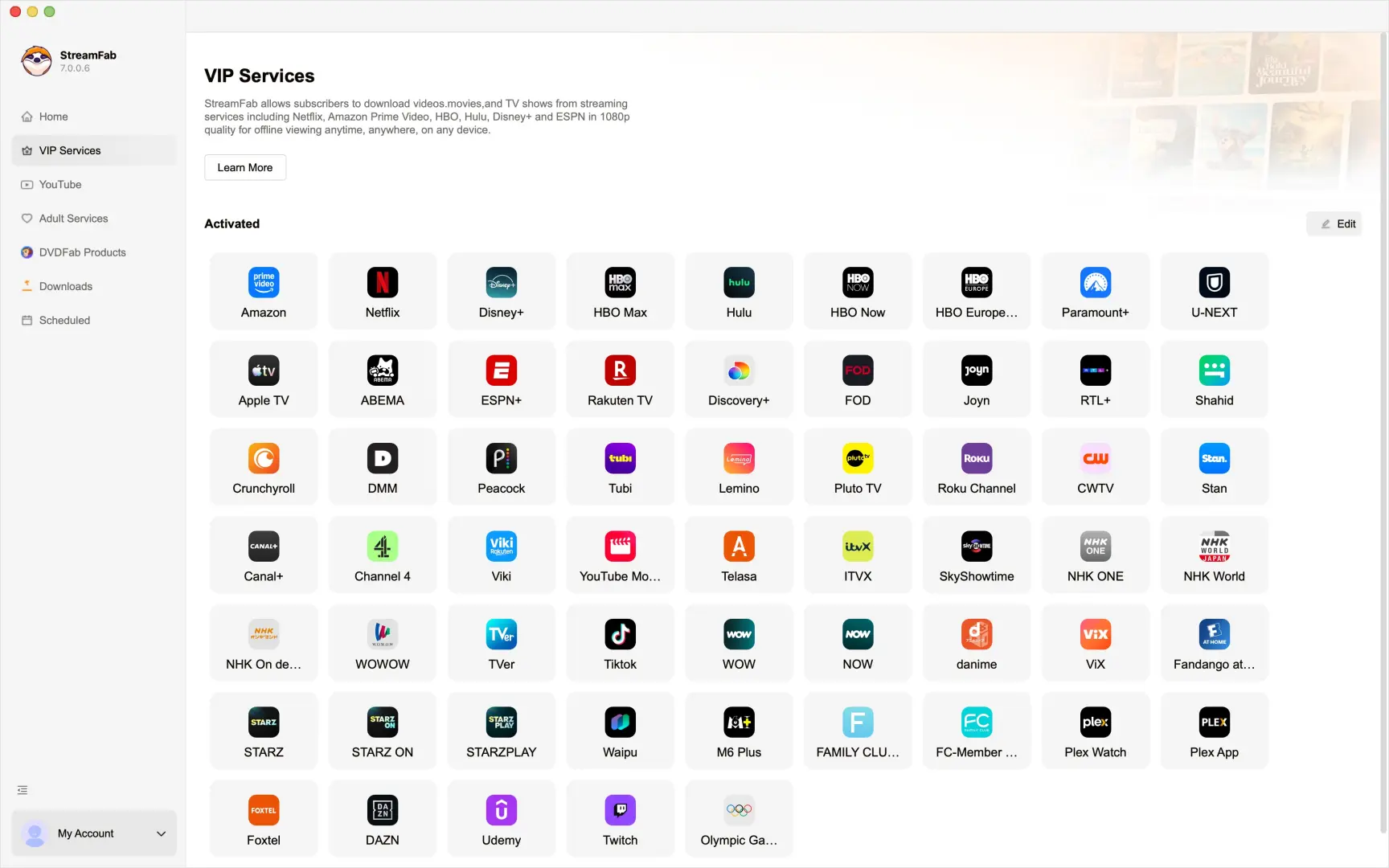Launch Rakuten TV service

tap(620, 379)
